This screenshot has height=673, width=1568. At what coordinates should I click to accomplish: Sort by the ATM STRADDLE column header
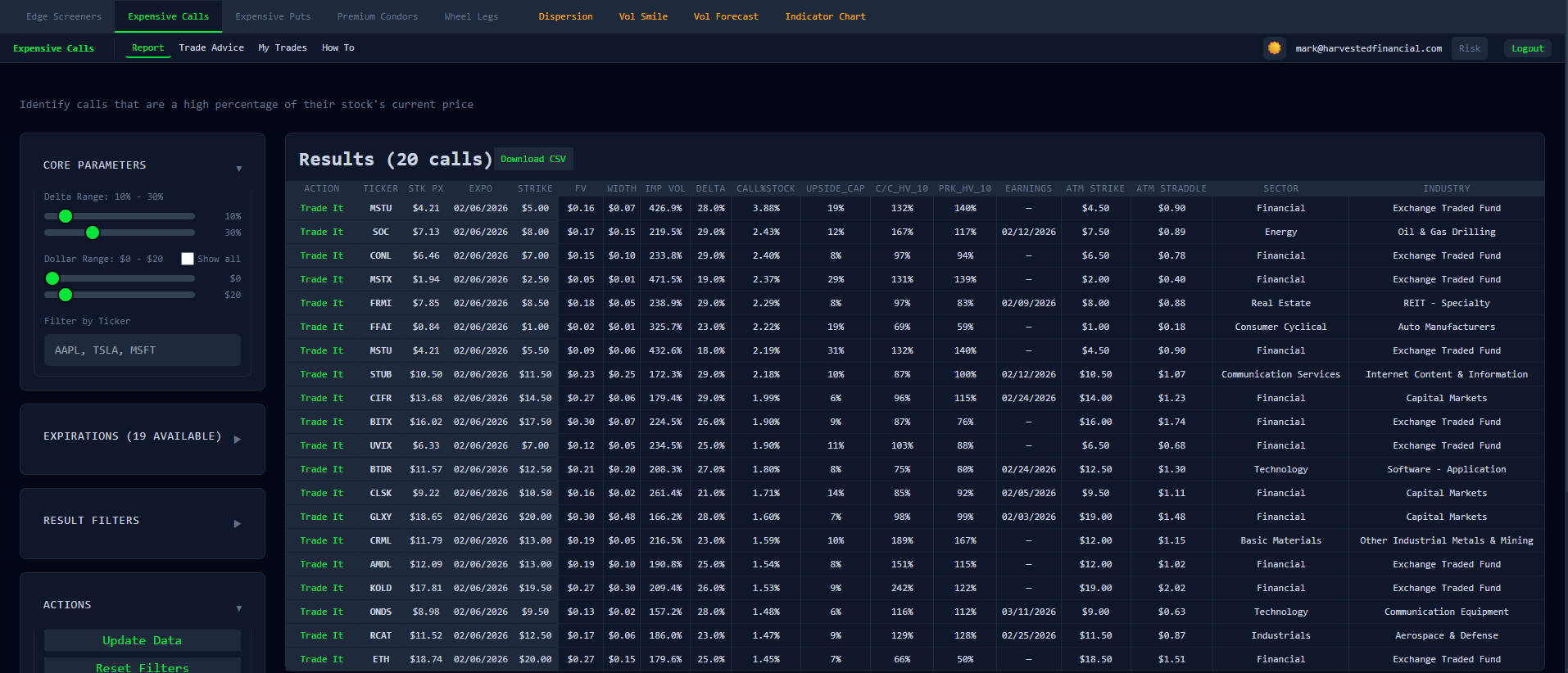click(1171, 188)
